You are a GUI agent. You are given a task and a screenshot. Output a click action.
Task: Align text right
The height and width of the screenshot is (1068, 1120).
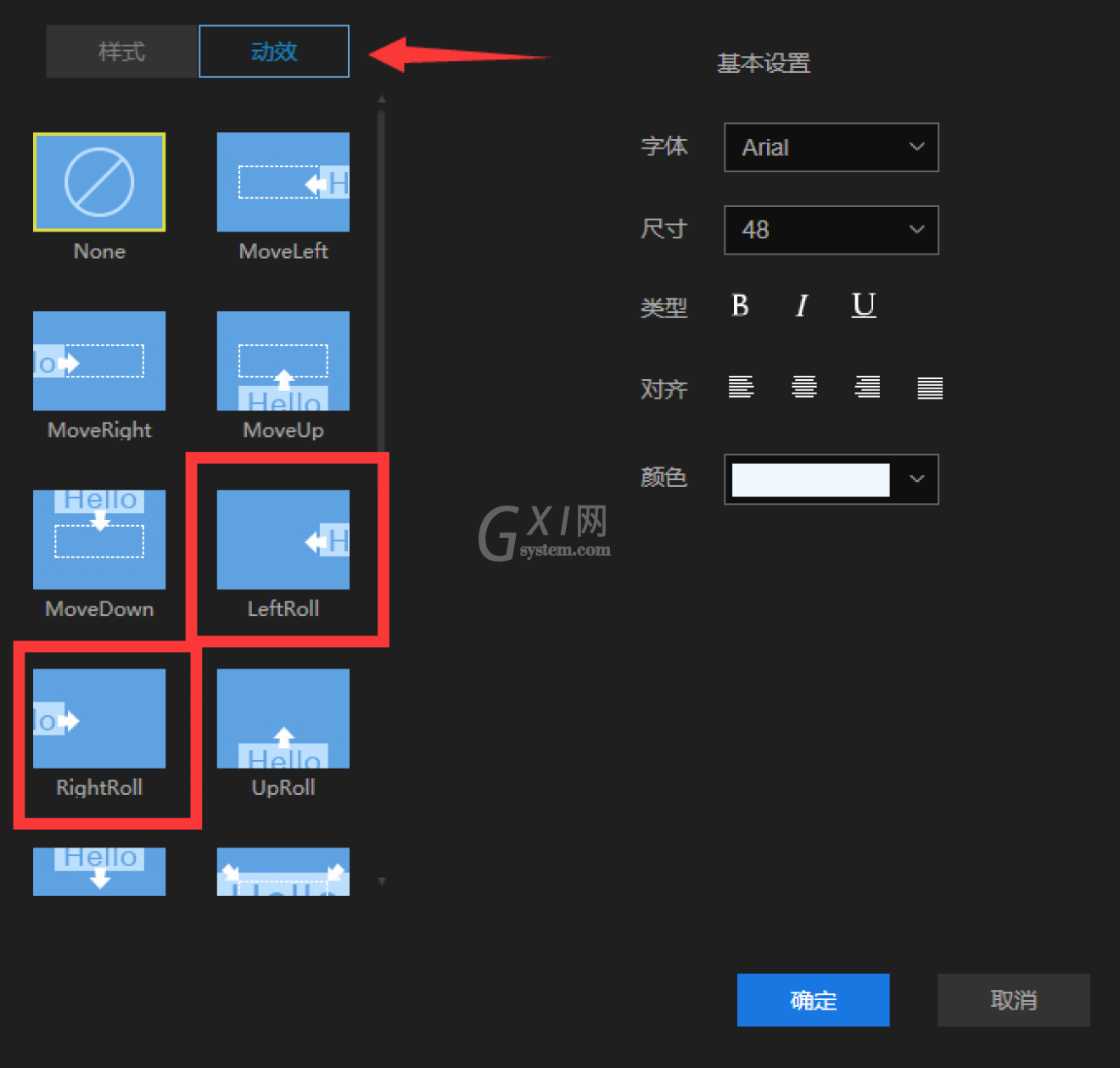867,388
